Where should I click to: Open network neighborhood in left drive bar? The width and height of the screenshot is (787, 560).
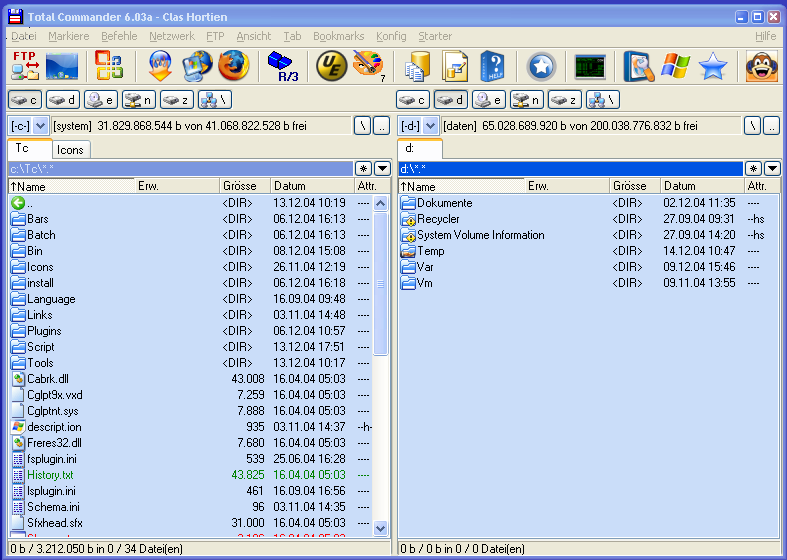[x=215, y=100]
